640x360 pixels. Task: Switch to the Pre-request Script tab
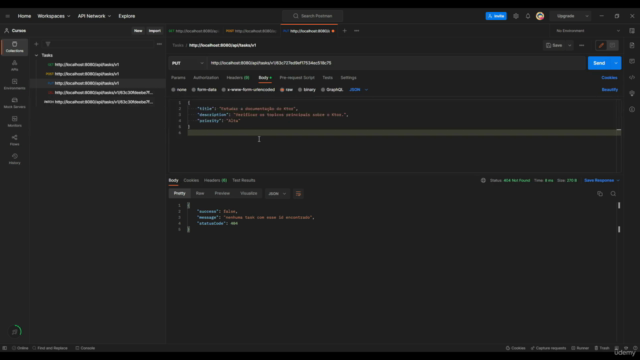297,78
